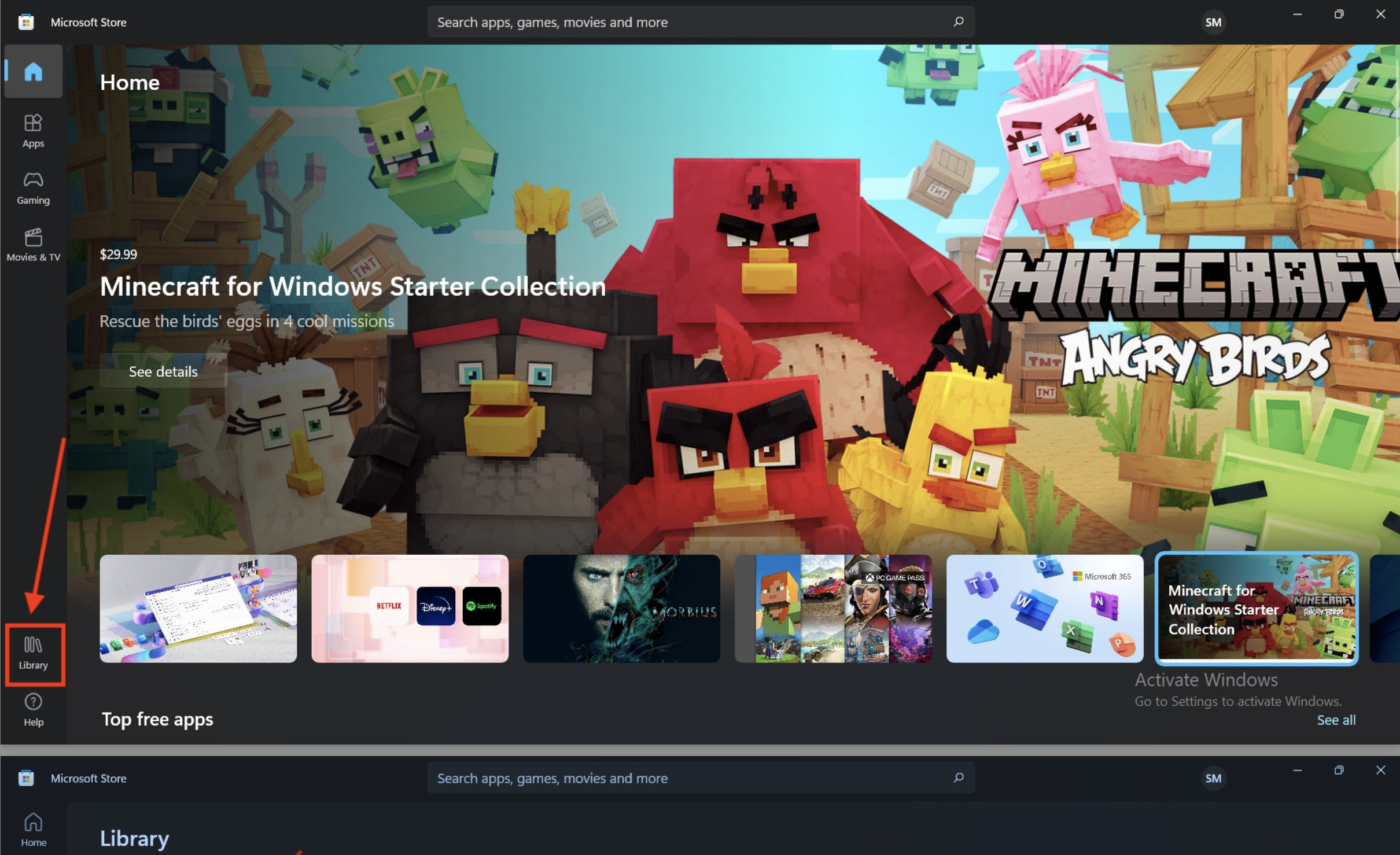
Task: Maximize or restore the top Microsoft Store window
Action: (x=1339, y=14)
